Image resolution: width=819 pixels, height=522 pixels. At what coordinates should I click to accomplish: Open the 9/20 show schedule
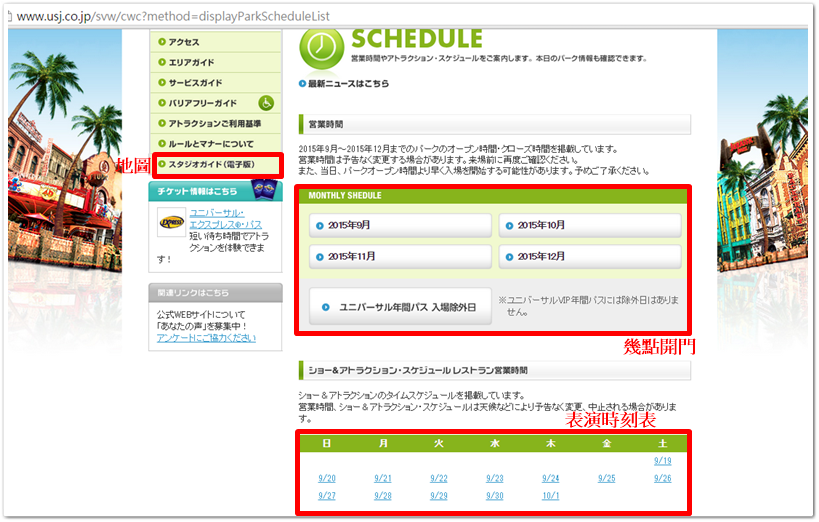click(x=327, y=478)
